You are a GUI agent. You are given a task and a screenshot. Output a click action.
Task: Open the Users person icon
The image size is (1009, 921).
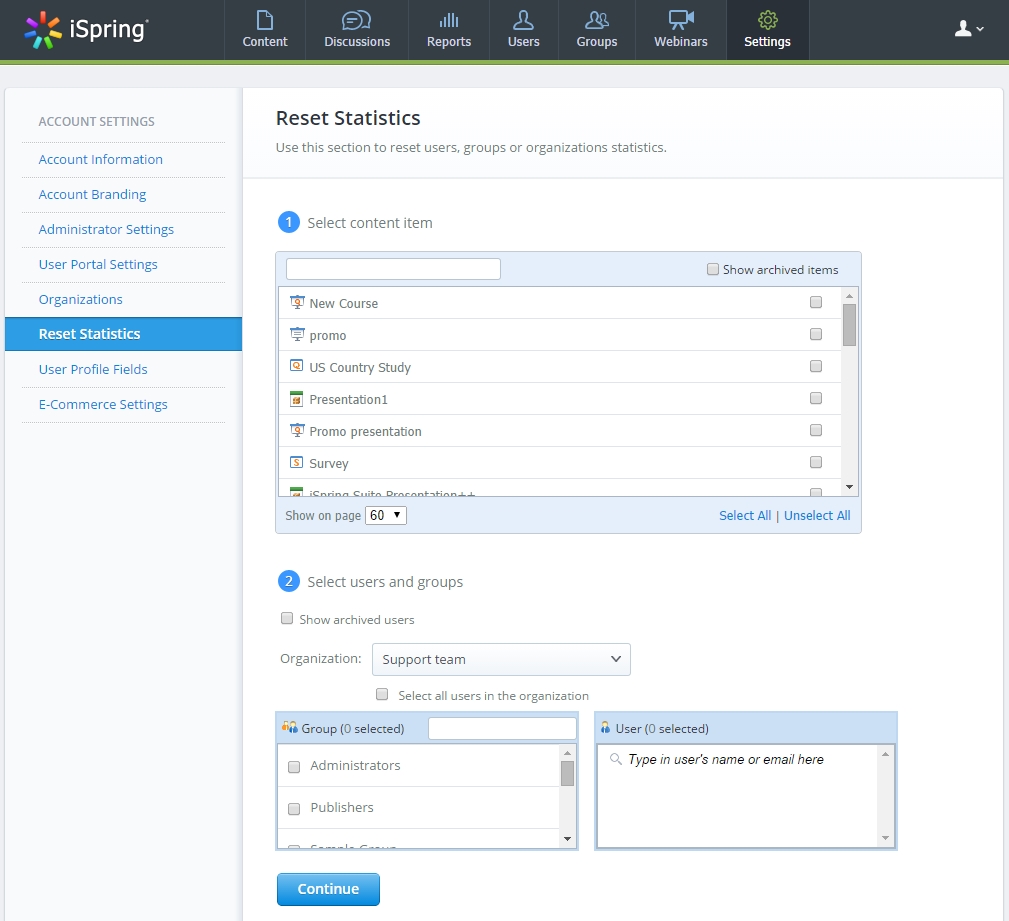coord(523,20)
